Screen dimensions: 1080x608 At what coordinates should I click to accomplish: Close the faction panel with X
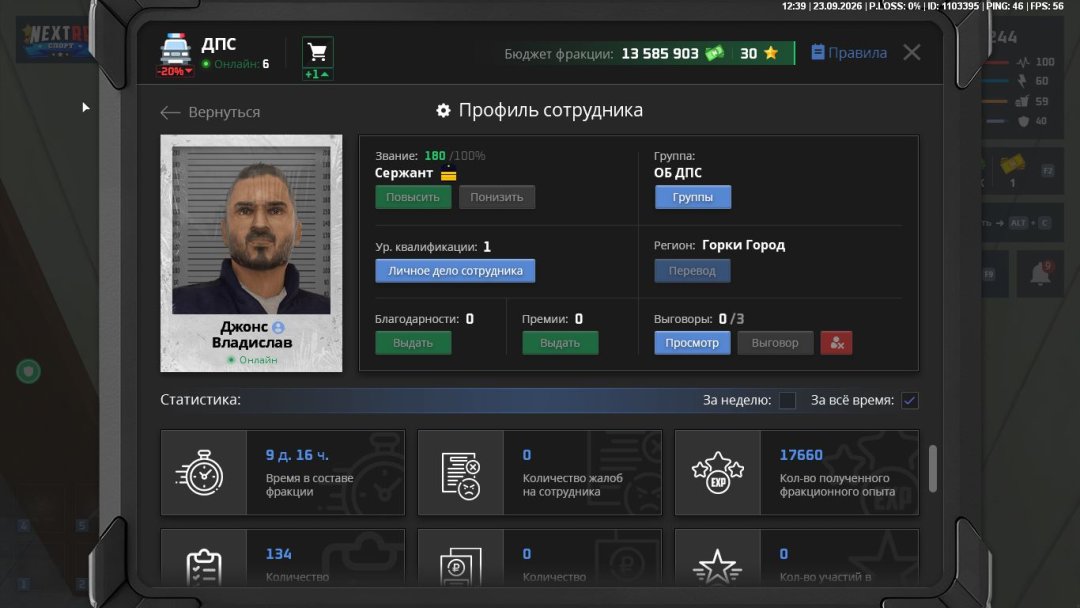point(912,52)
